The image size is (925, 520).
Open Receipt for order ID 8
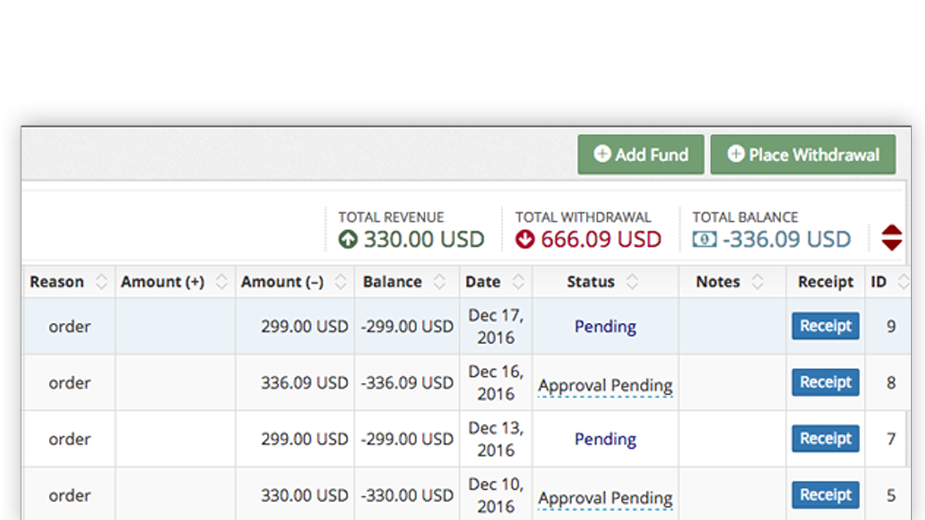point(825,382)
